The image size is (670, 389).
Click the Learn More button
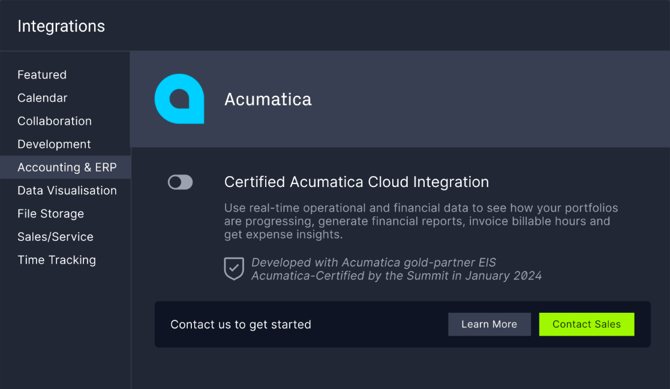(489, 324)
